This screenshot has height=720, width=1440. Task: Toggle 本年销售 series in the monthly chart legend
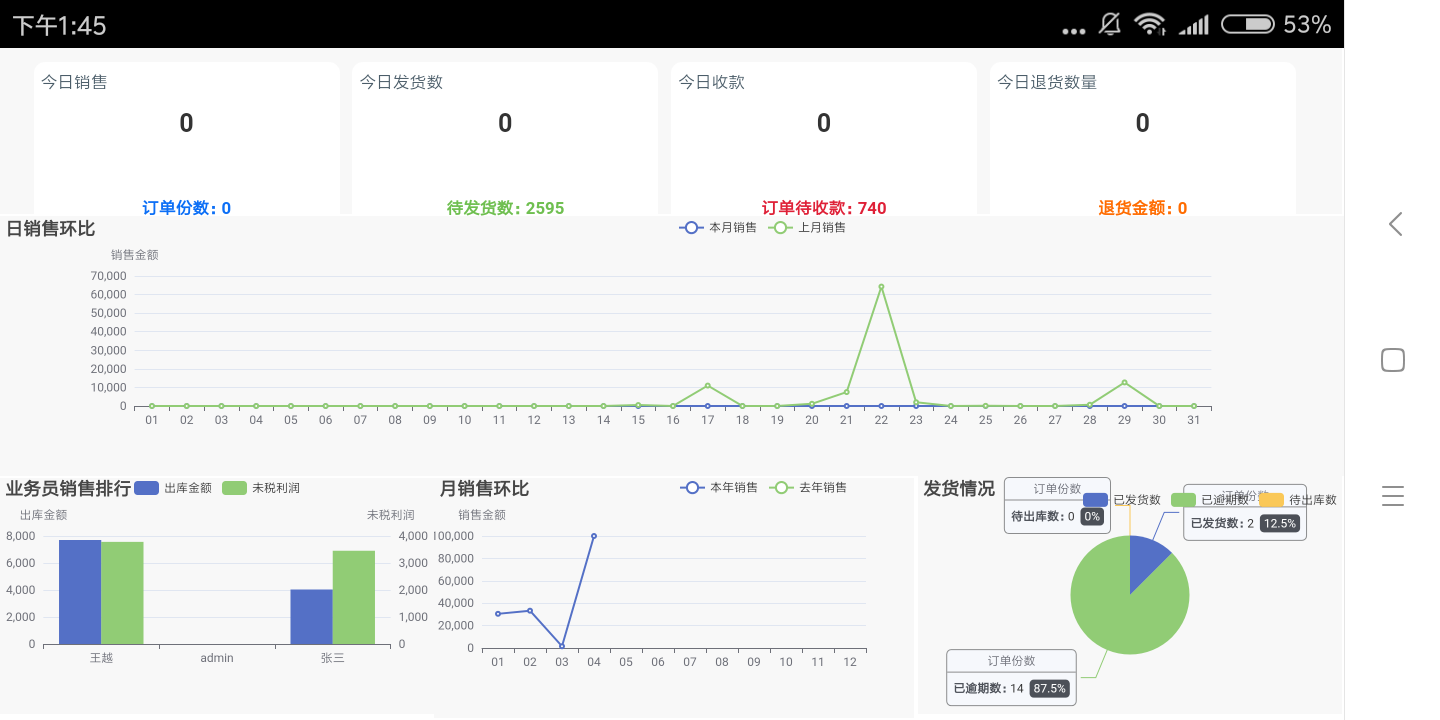pyautogui.click(x=719, y=488)
